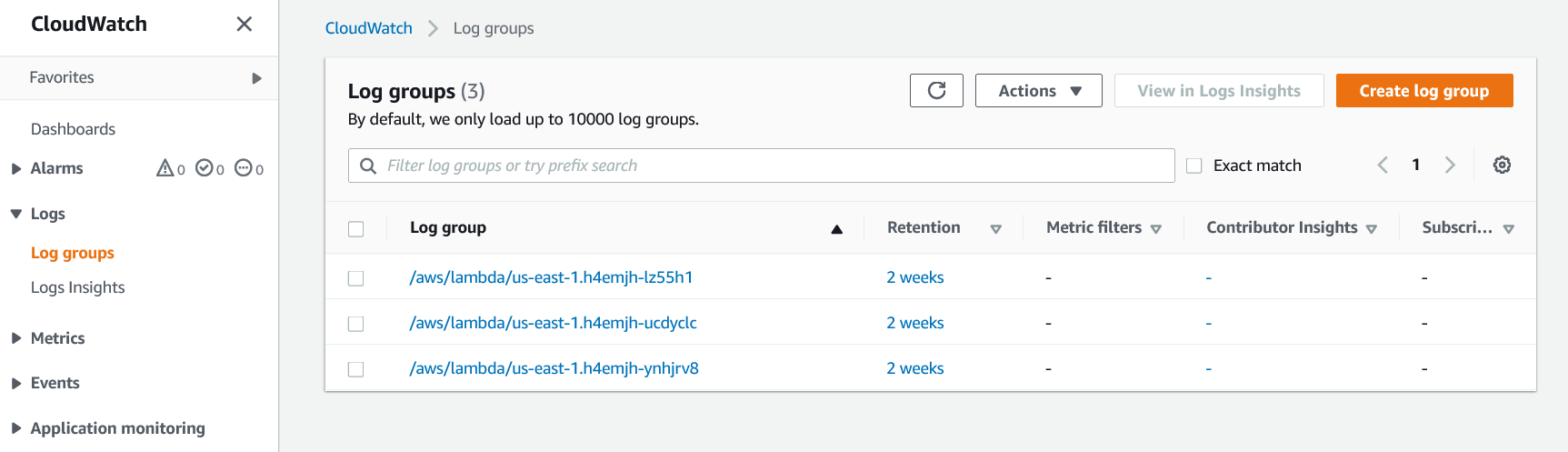The image size is (1568, 452).
Task: Enable Exact match checkbox
Action: click(1194, 166)
